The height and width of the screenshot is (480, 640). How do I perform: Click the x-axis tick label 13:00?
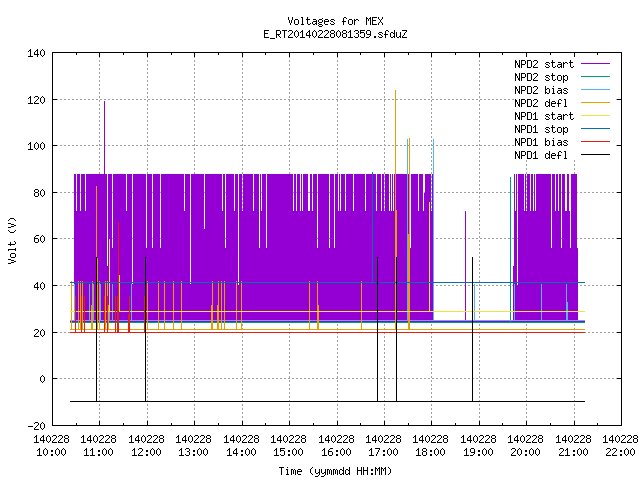193,452
